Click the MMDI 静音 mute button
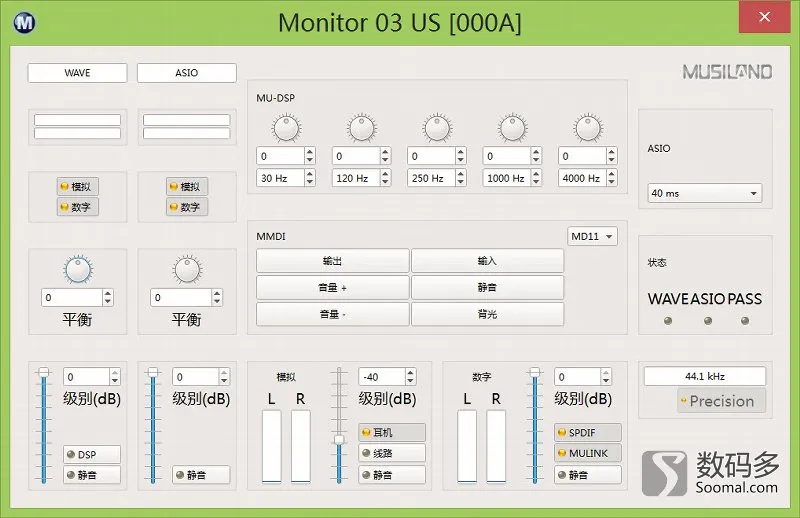The height and width of the screenshot is (518, 800). pos(488,287)
